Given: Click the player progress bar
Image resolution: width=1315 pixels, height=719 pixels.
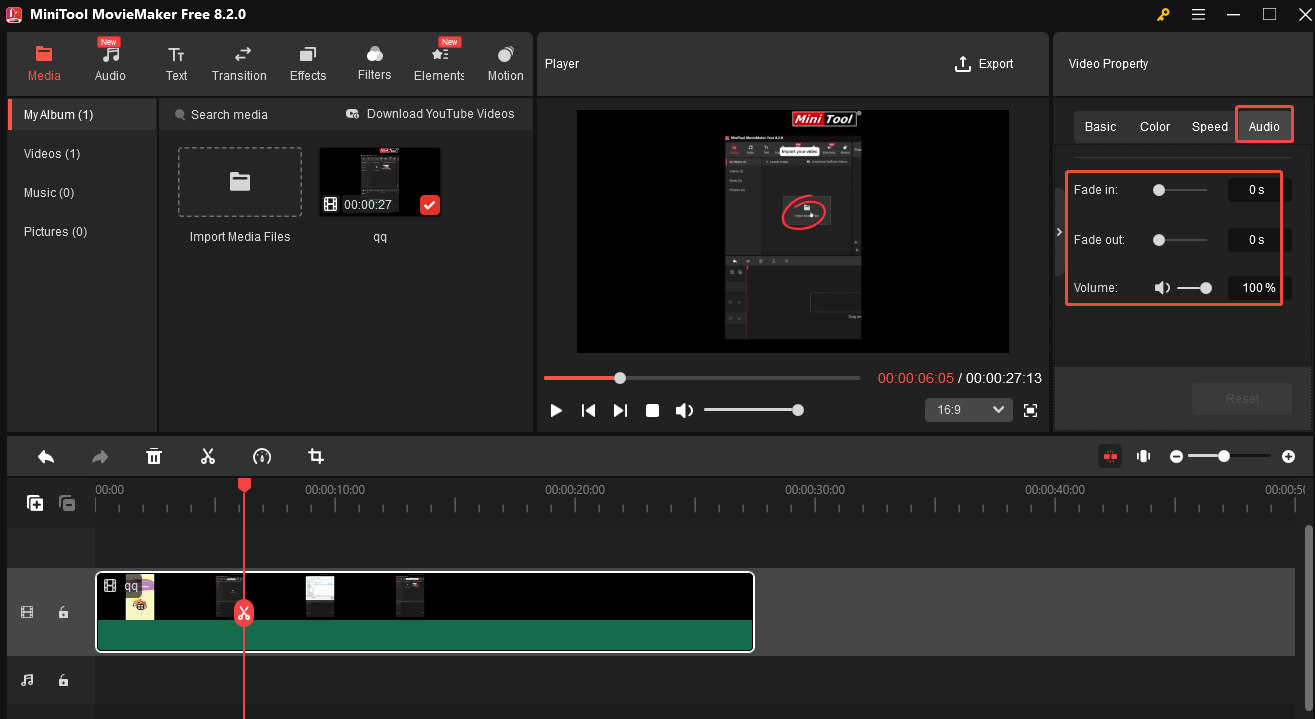Looking at the screenshot, I should click(702, 378).
